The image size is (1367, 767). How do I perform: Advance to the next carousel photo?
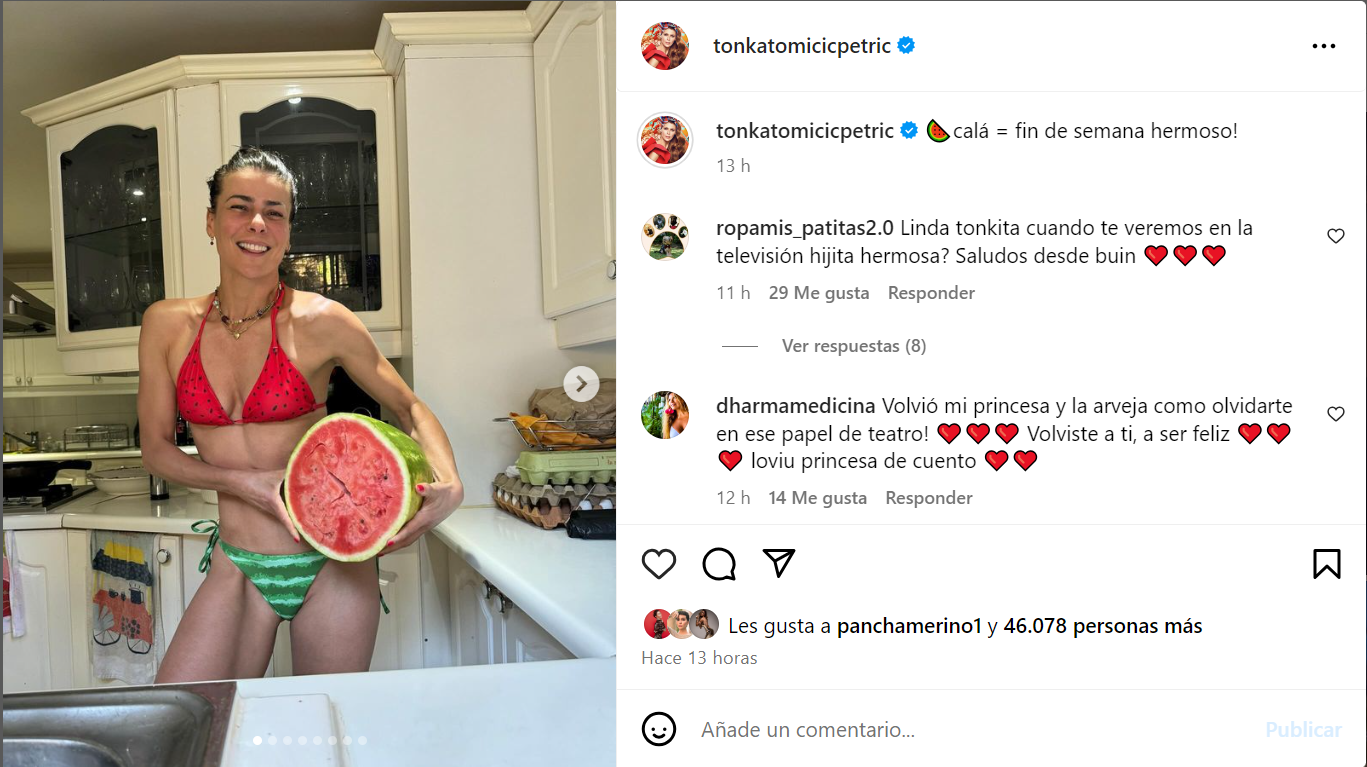(581, 384)
